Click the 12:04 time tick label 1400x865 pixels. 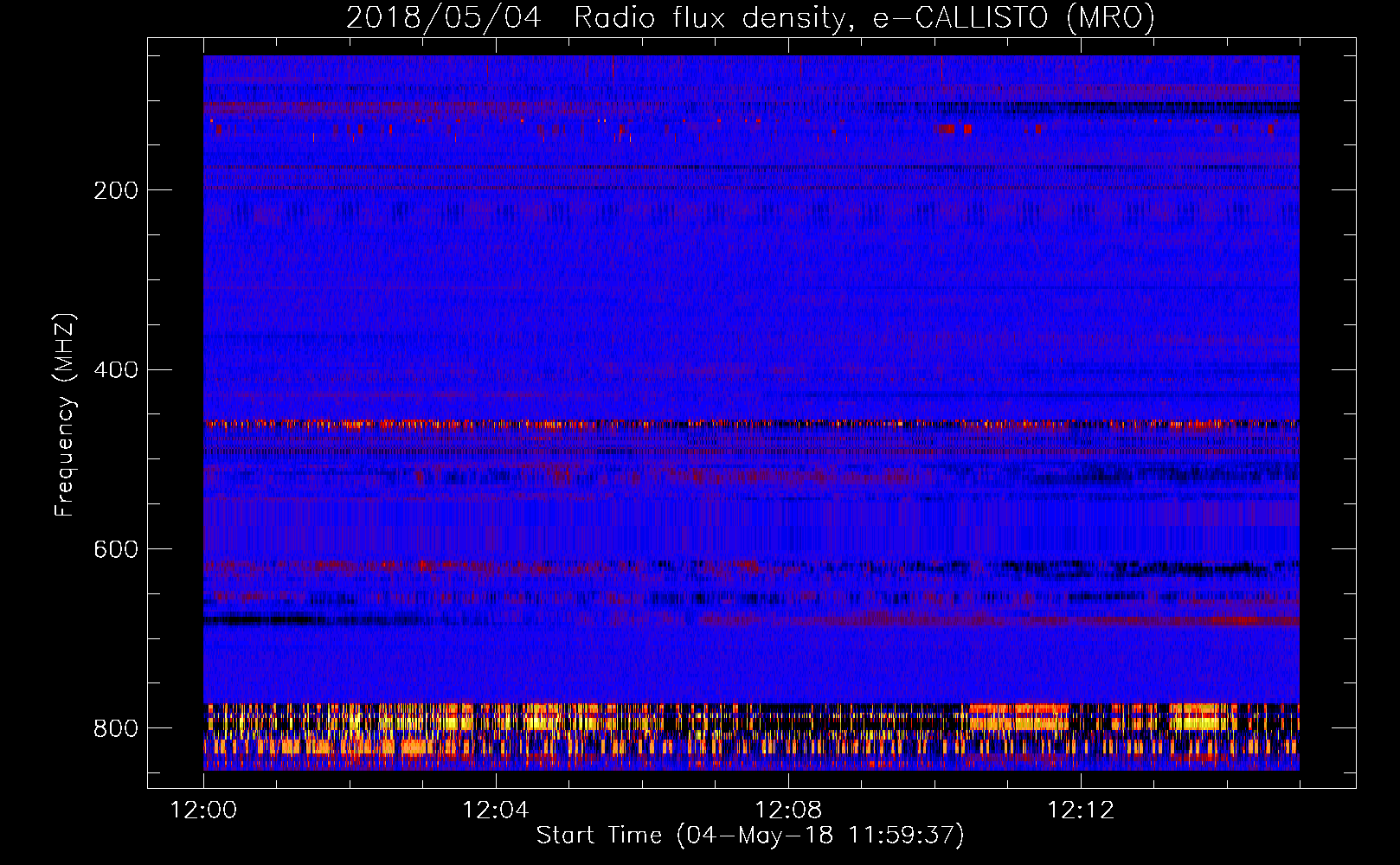coord(496,811)
